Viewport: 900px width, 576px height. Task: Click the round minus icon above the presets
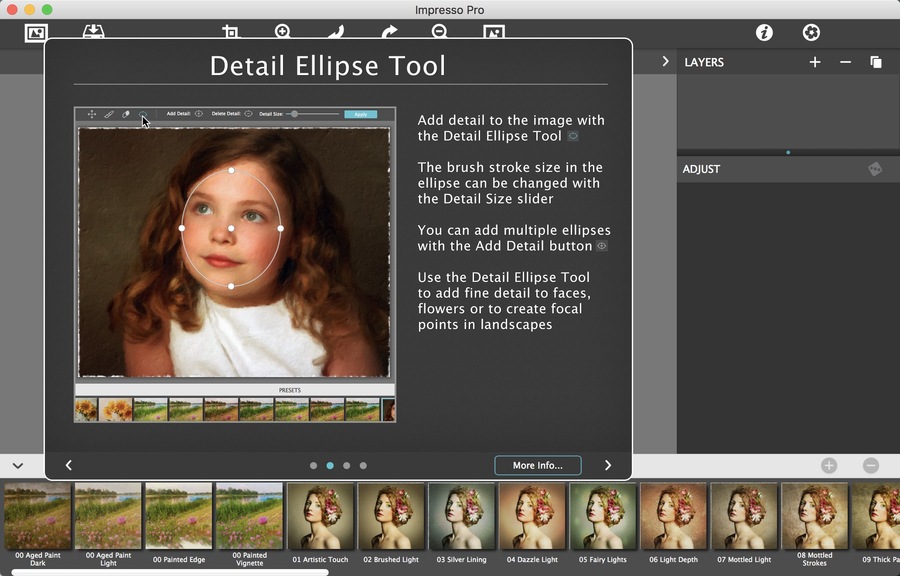click(871, 465)
